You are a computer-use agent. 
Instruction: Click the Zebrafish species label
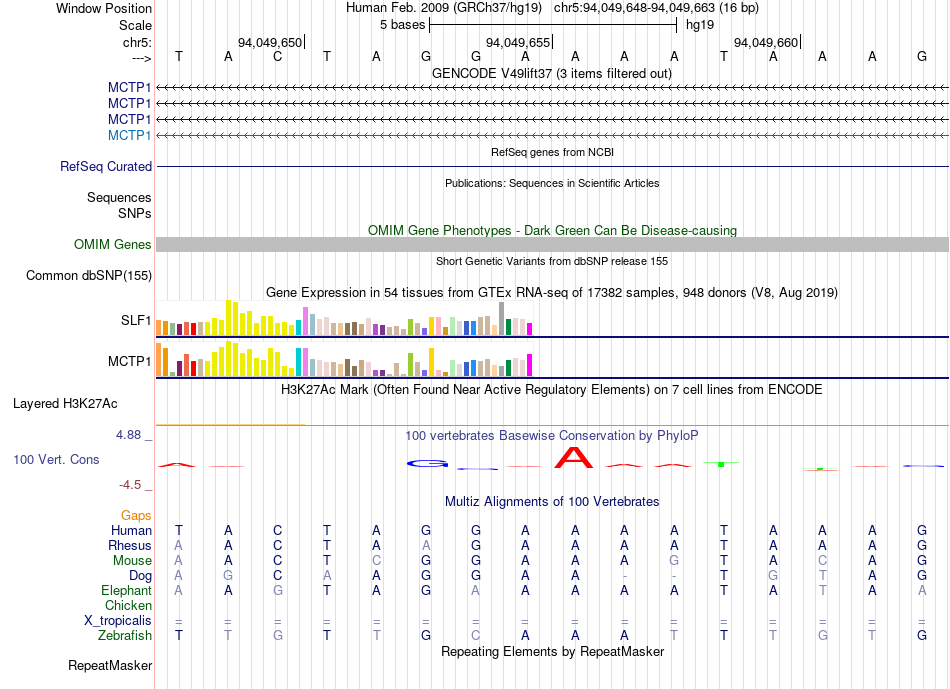pyautogui.click(x=125, y=636)
